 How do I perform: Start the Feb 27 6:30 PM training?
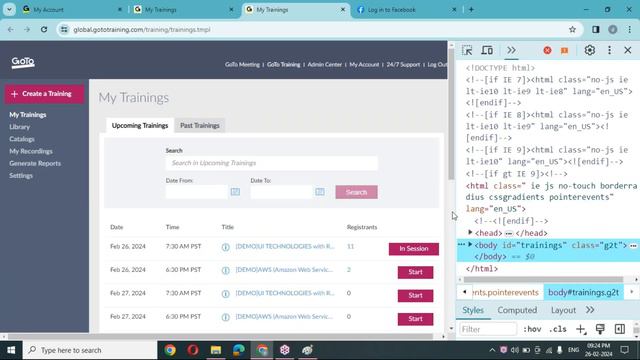point(415,319)
